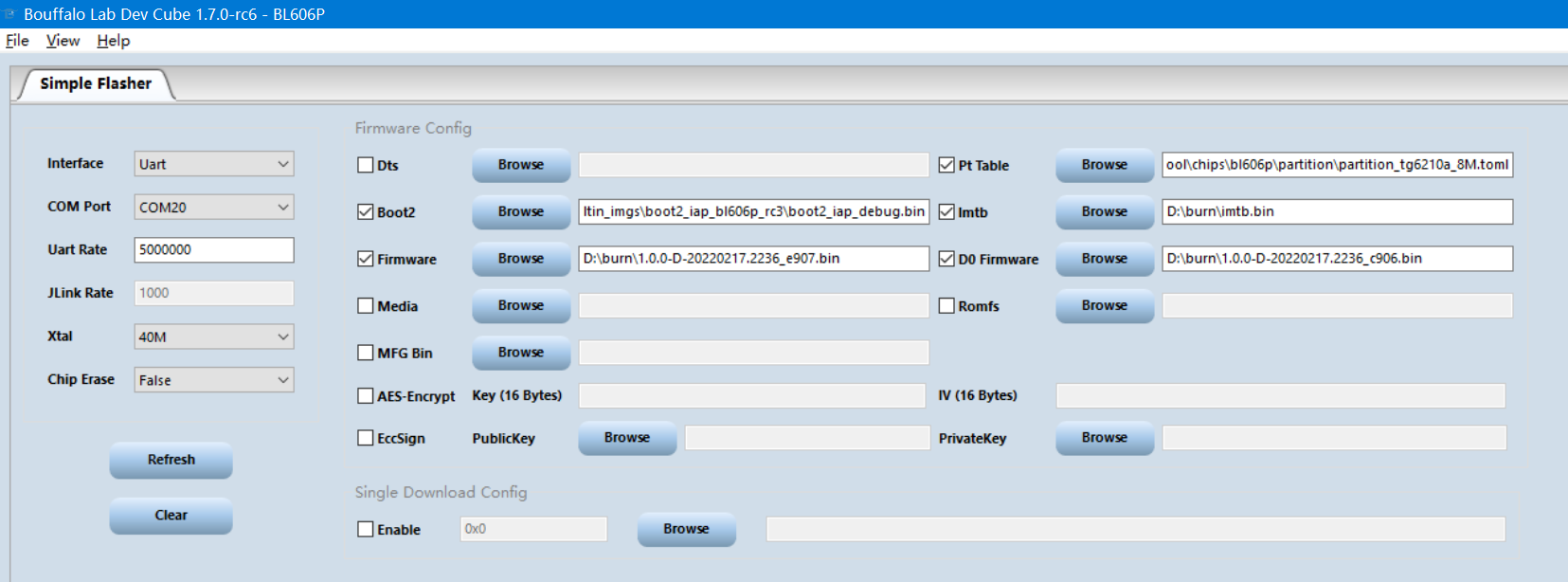
Task: Open the File menu
Action: point(17,41)
